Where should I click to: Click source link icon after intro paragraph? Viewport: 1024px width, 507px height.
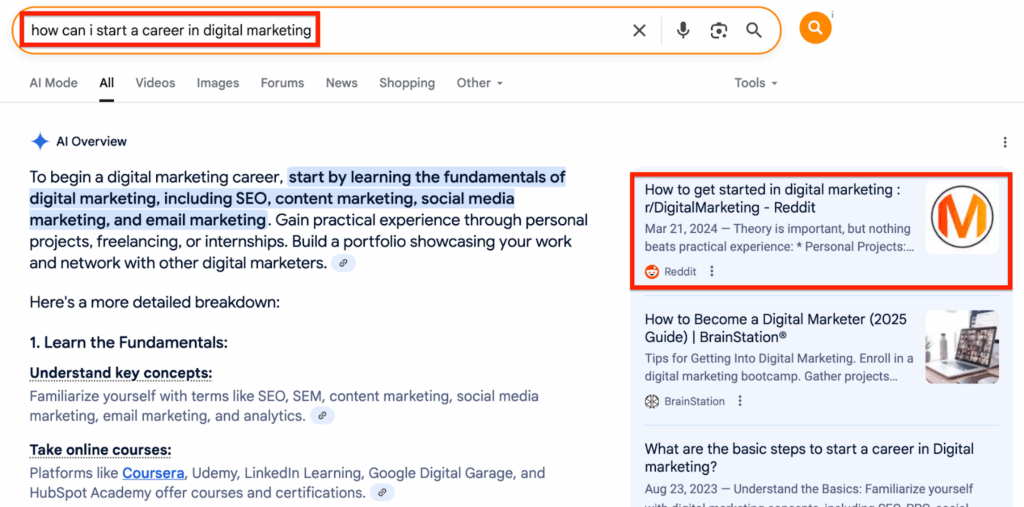pos(343,263)
